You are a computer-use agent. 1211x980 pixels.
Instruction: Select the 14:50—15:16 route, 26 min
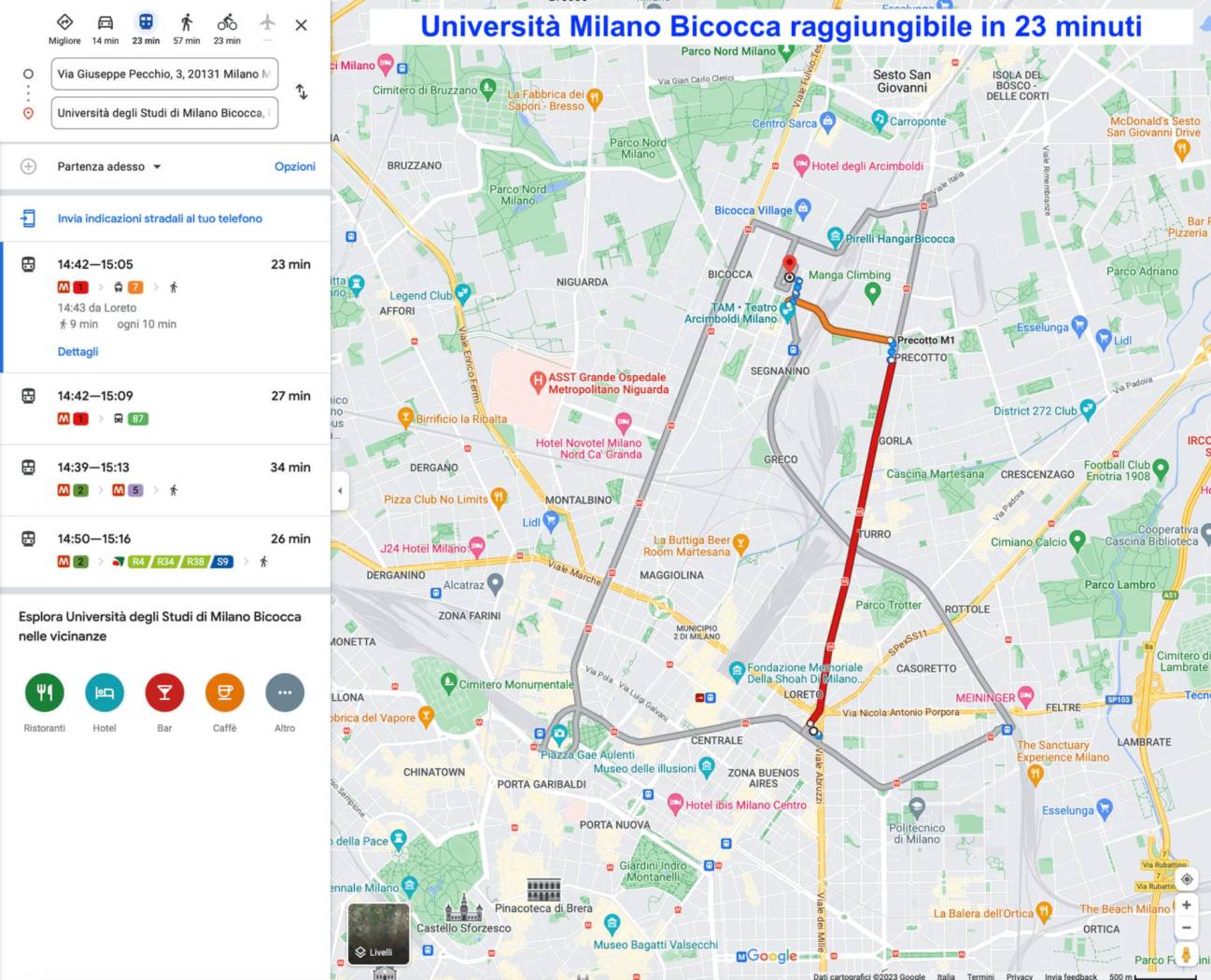tap(165, 551)
